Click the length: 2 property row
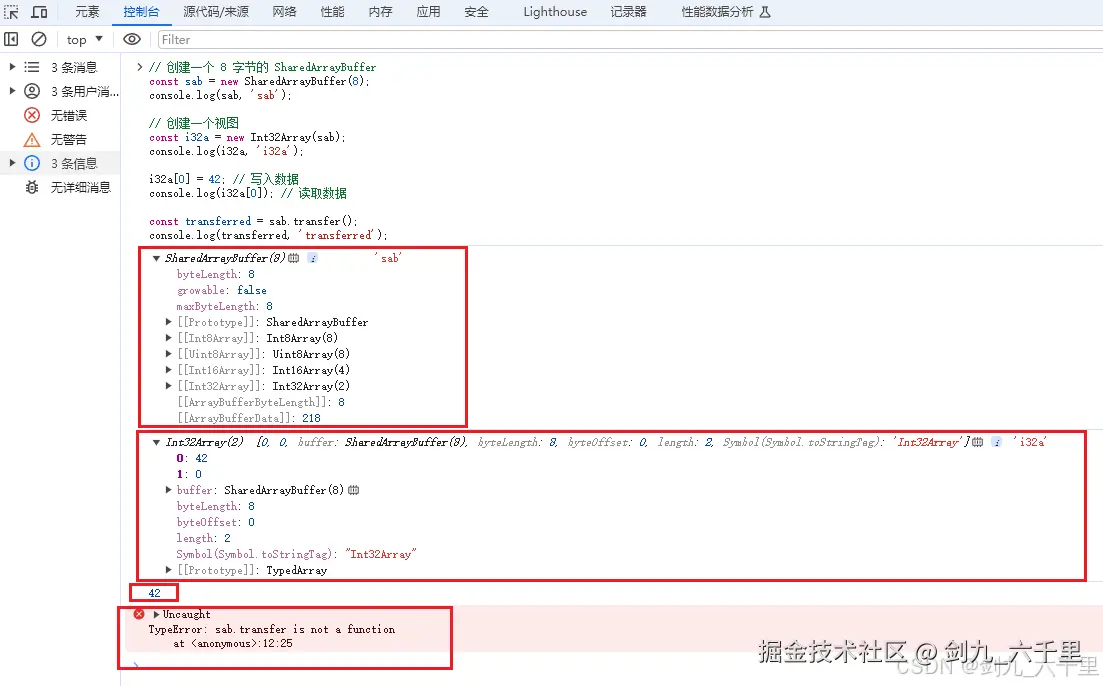The height and width of the screenshot is (686, 1103). [203, 538]
